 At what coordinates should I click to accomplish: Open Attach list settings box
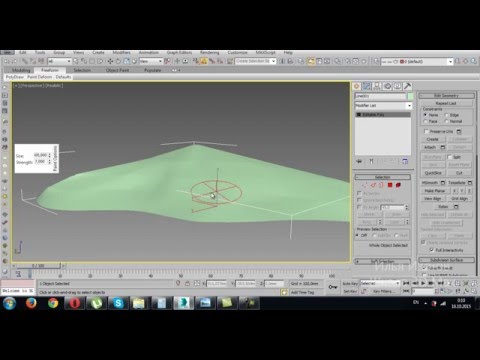coord(443,147)
